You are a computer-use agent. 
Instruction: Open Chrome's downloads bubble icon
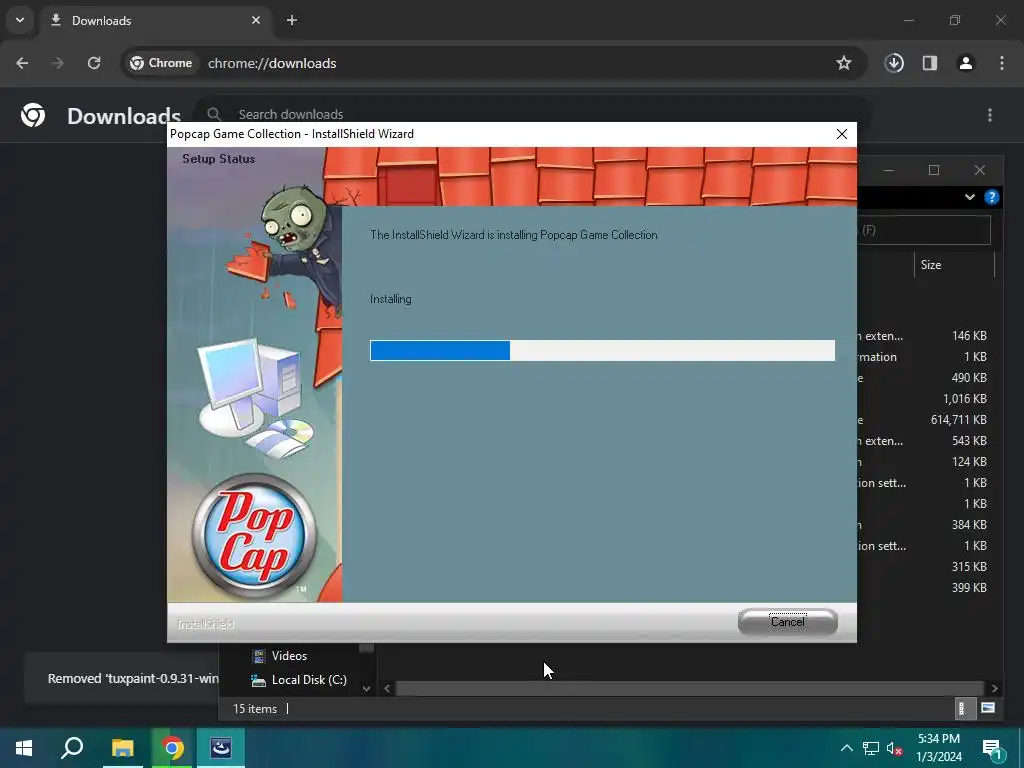tap(894, 63)
